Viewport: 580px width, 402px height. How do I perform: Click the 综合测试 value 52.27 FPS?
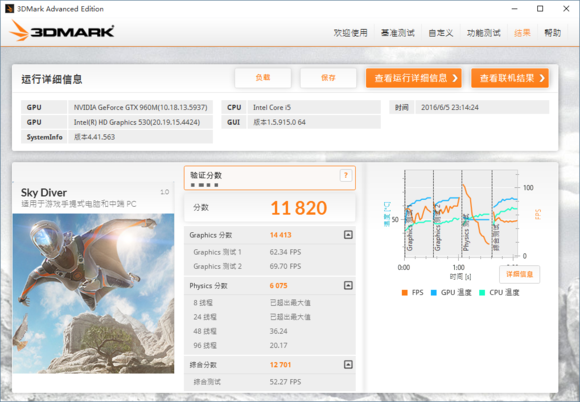point(285,382)
